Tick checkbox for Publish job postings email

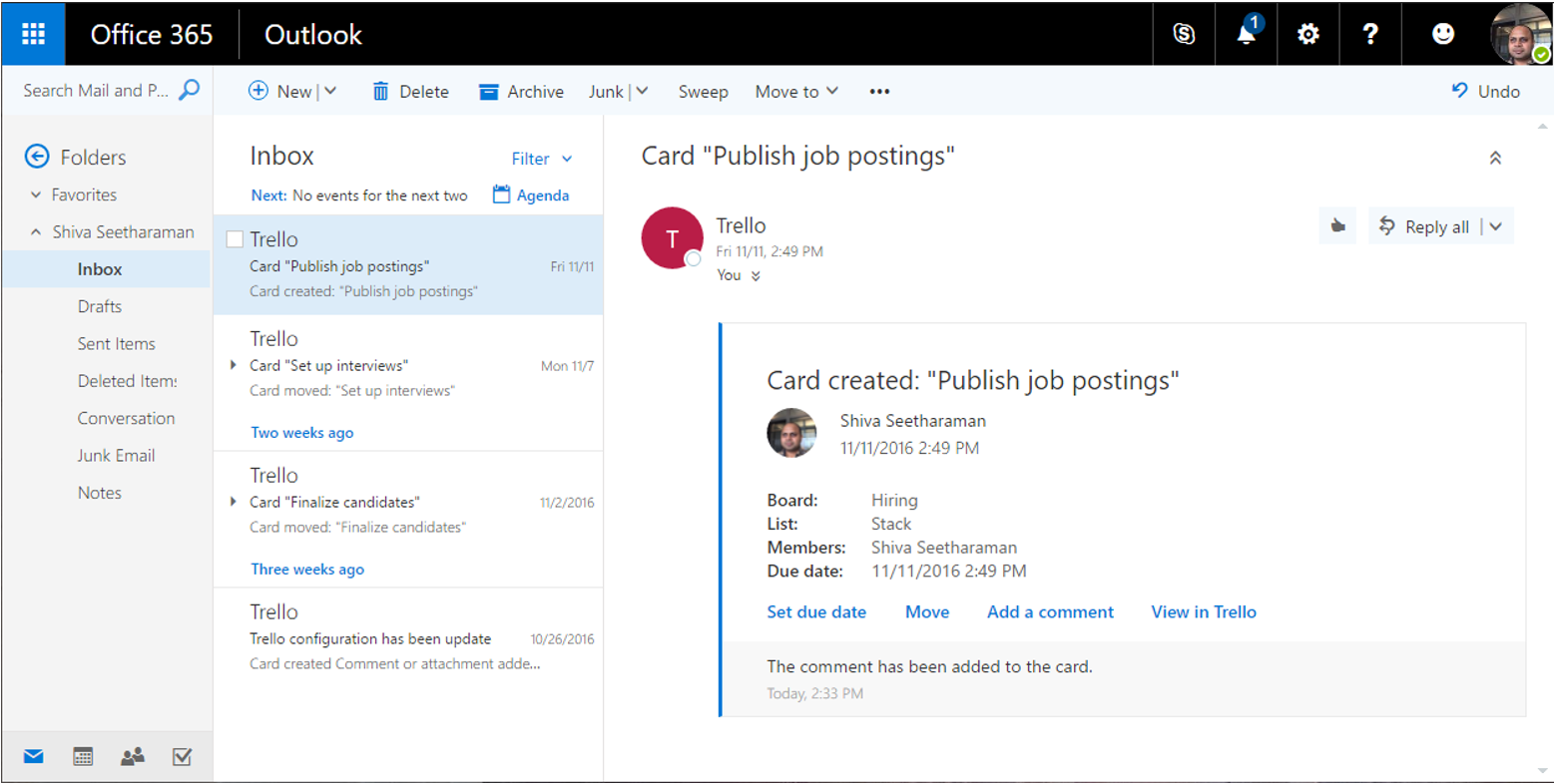[x=235, y=239]
